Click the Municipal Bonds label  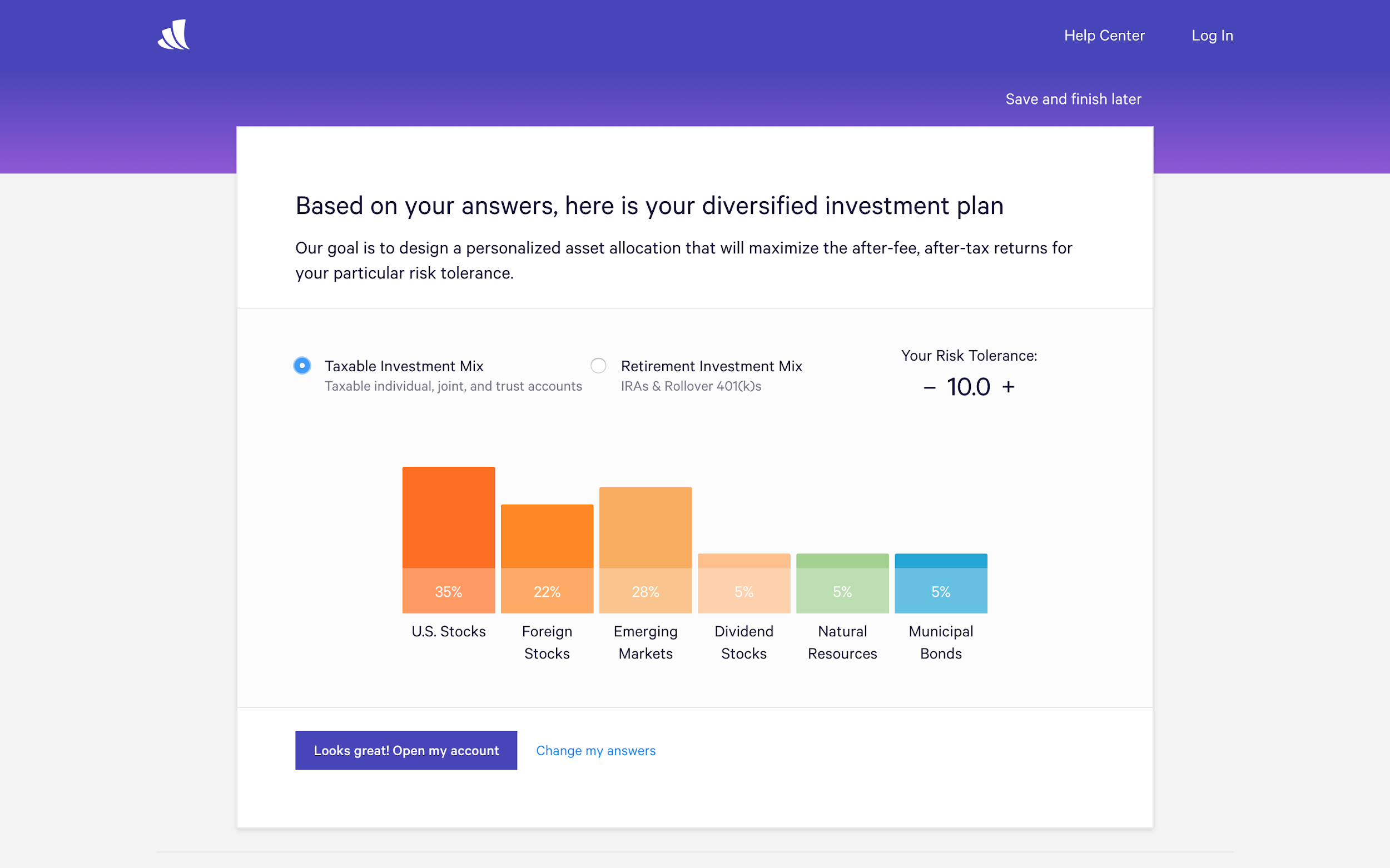[941, 642]
